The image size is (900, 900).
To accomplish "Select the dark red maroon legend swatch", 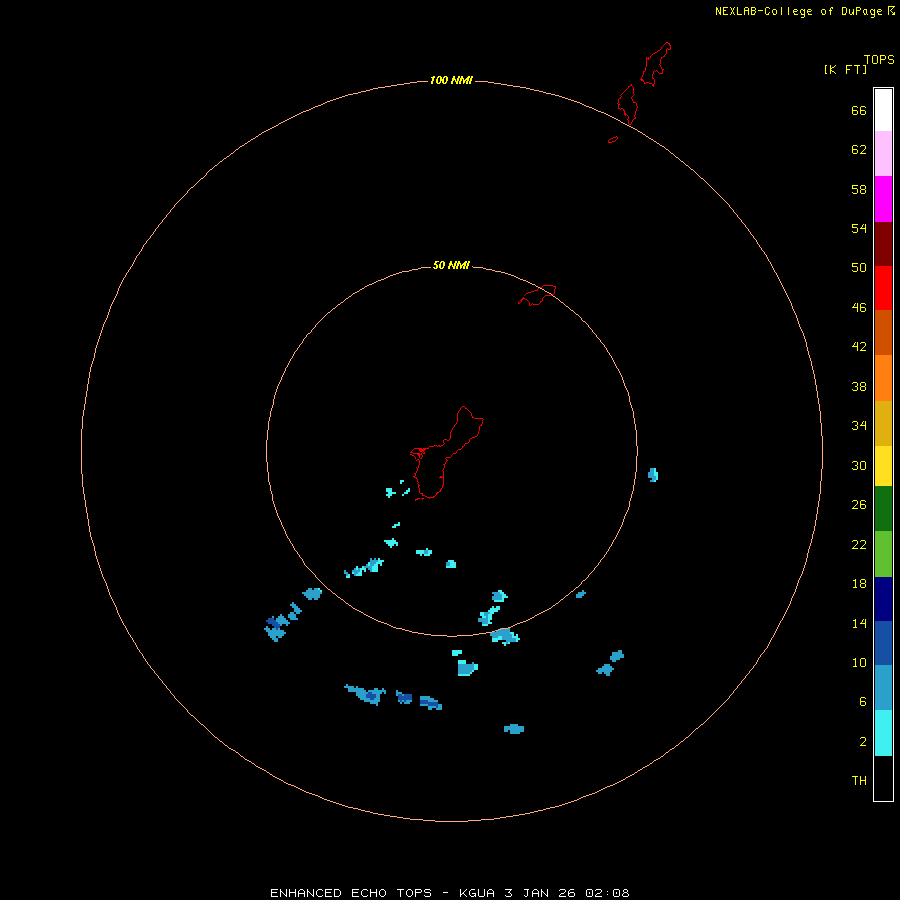I will tap(883, 243).
